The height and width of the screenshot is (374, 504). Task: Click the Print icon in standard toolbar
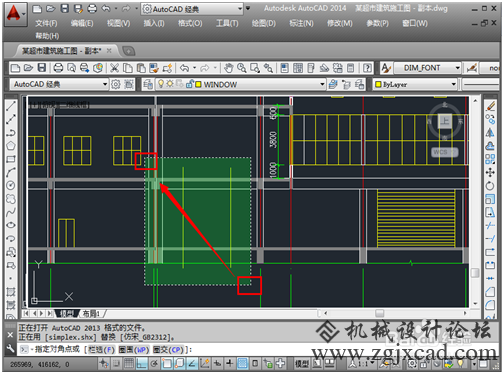point(58,68)
